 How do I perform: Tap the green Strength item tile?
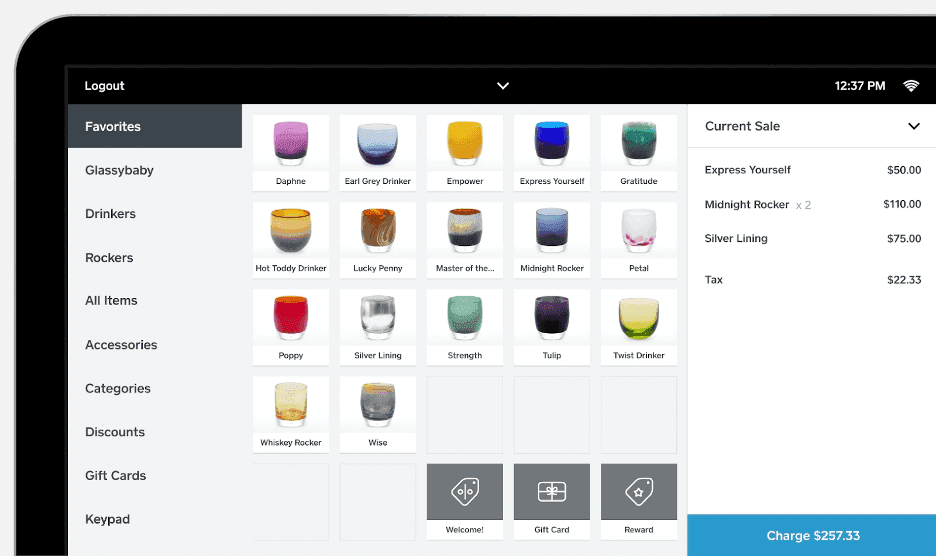point(465,327)
